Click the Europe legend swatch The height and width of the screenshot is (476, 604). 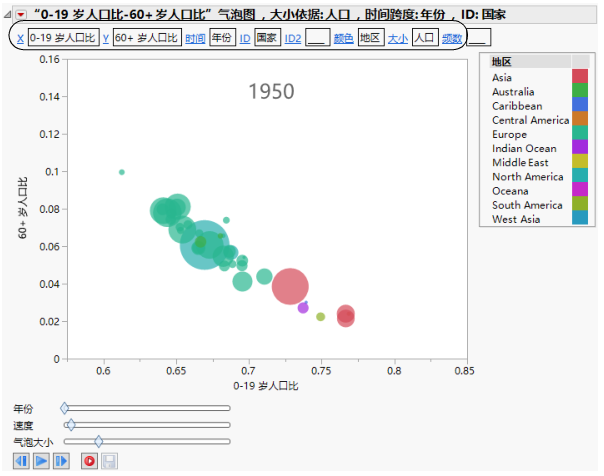coord(580,132)
